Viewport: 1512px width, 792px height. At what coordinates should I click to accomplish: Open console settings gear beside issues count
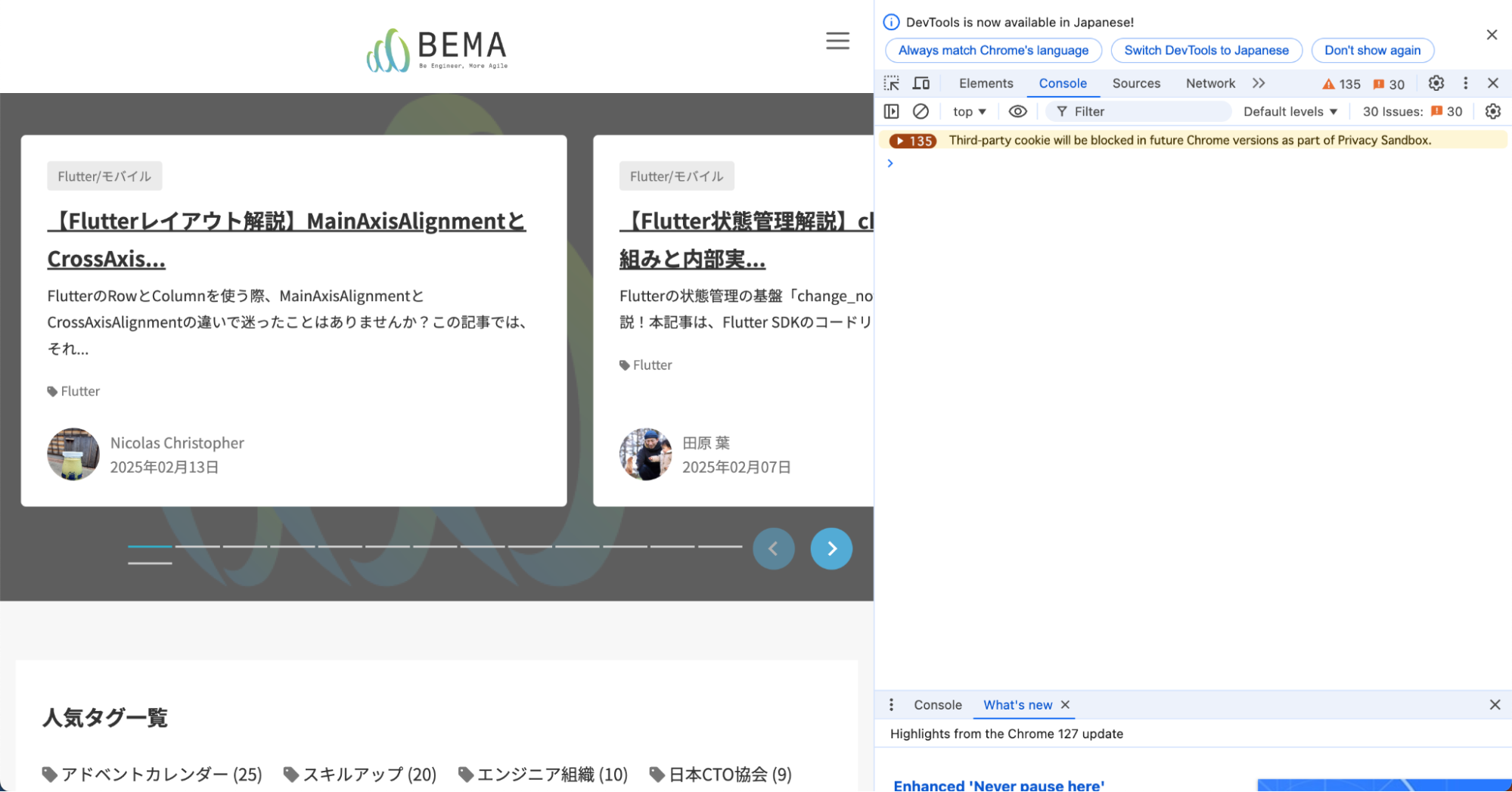[1492, 111]
